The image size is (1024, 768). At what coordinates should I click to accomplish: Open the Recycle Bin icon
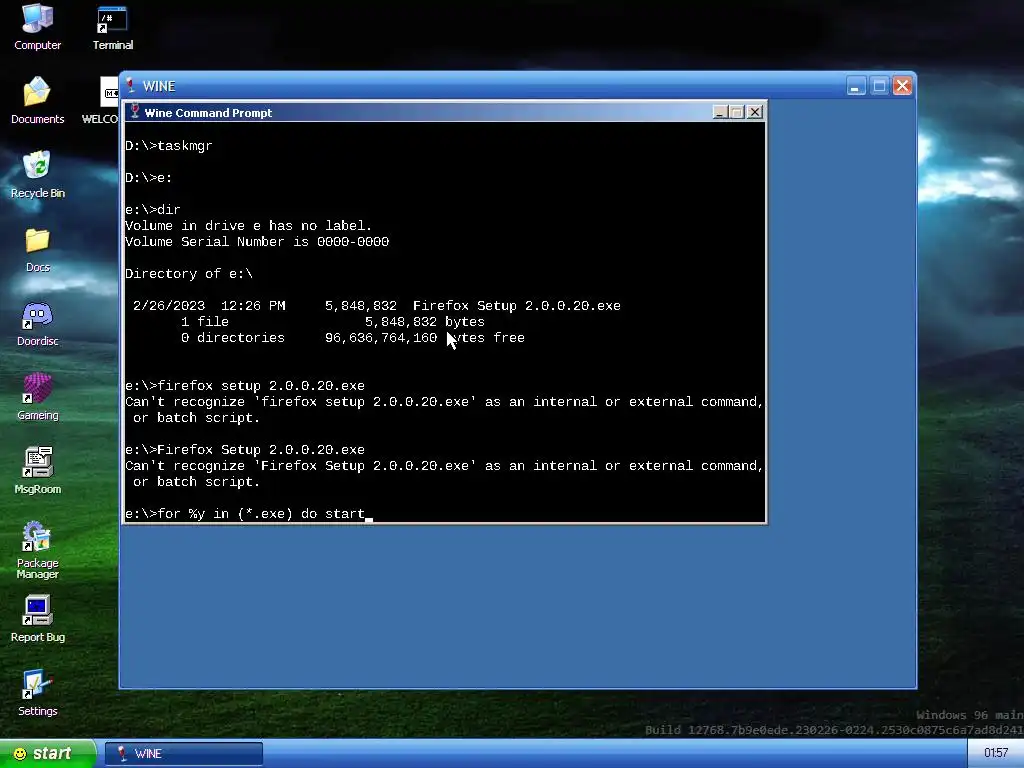pos(37,174)
